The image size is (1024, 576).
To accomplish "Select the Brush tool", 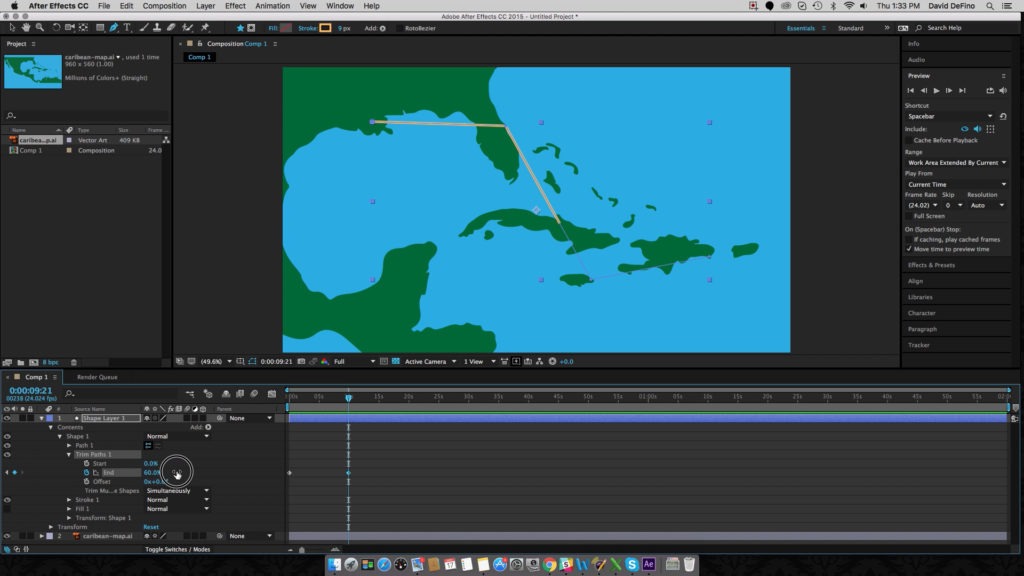I will (144, 27).
